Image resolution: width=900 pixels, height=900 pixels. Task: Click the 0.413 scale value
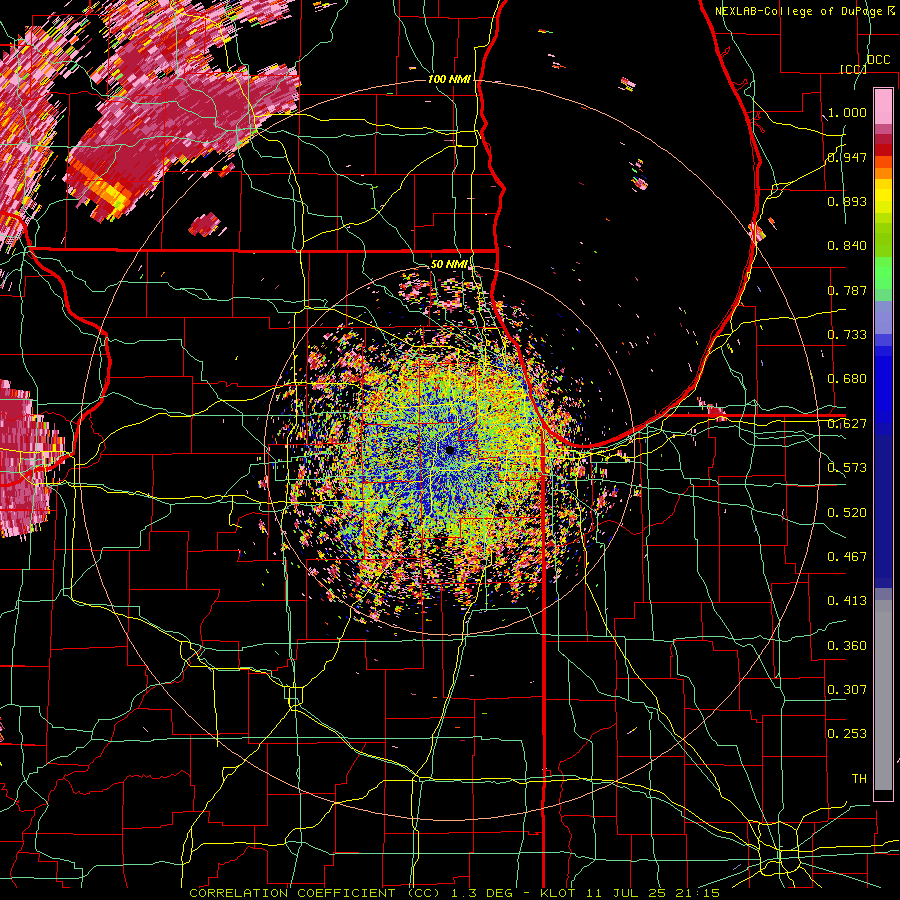pos(847,601)
